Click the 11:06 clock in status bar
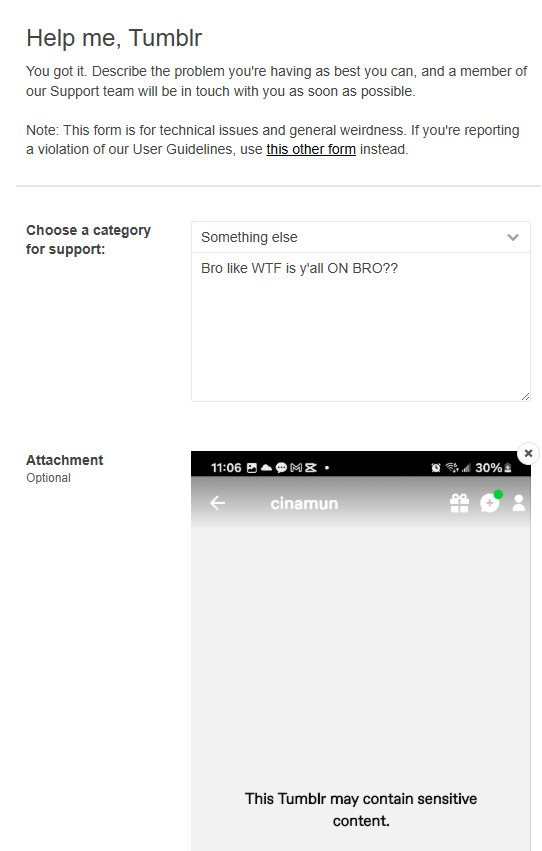542x851 pixels. pyautogui.click(x=226, y=468)
